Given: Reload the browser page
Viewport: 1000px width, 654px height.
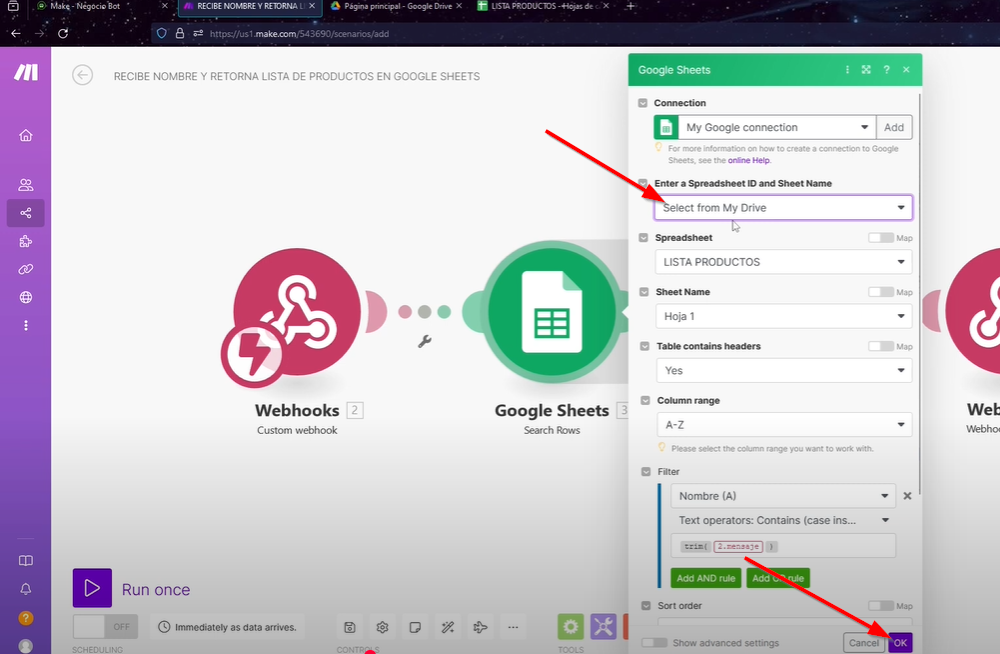Looking at the screenshot, I should pos(63,33).
